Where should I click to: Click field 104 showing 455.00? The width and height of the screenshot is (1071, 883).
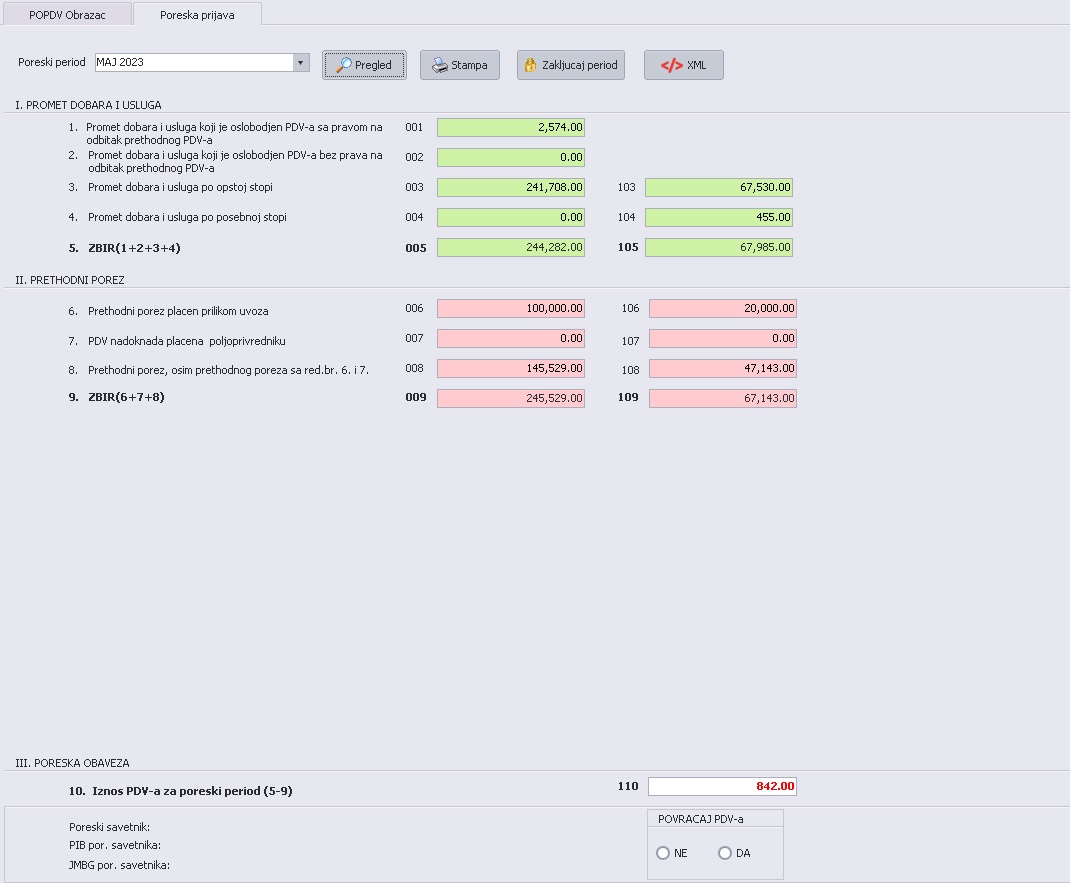[x=719, y=217]
